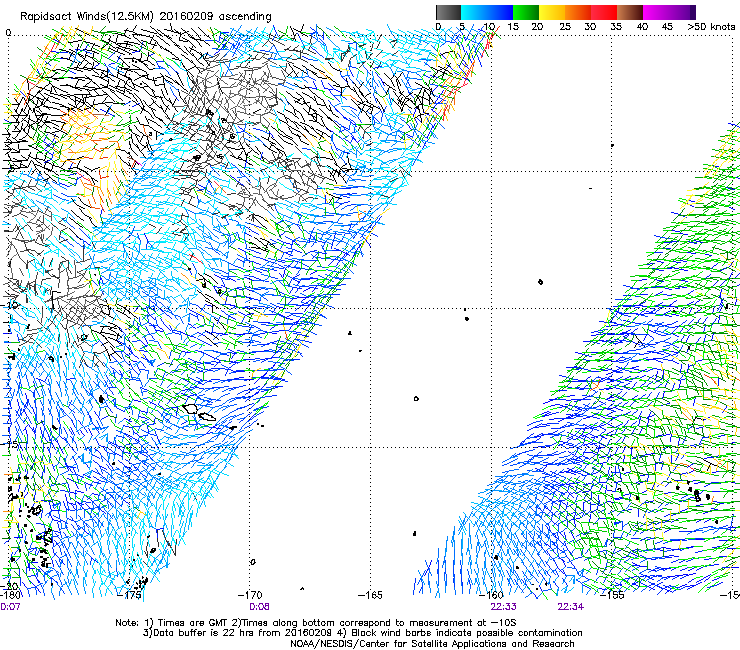Screen dimensions: 740x650
Task: Click the 'Rapidscat Winds(12.5KM) 20160209 ascending' title
Action: [146, 16]
